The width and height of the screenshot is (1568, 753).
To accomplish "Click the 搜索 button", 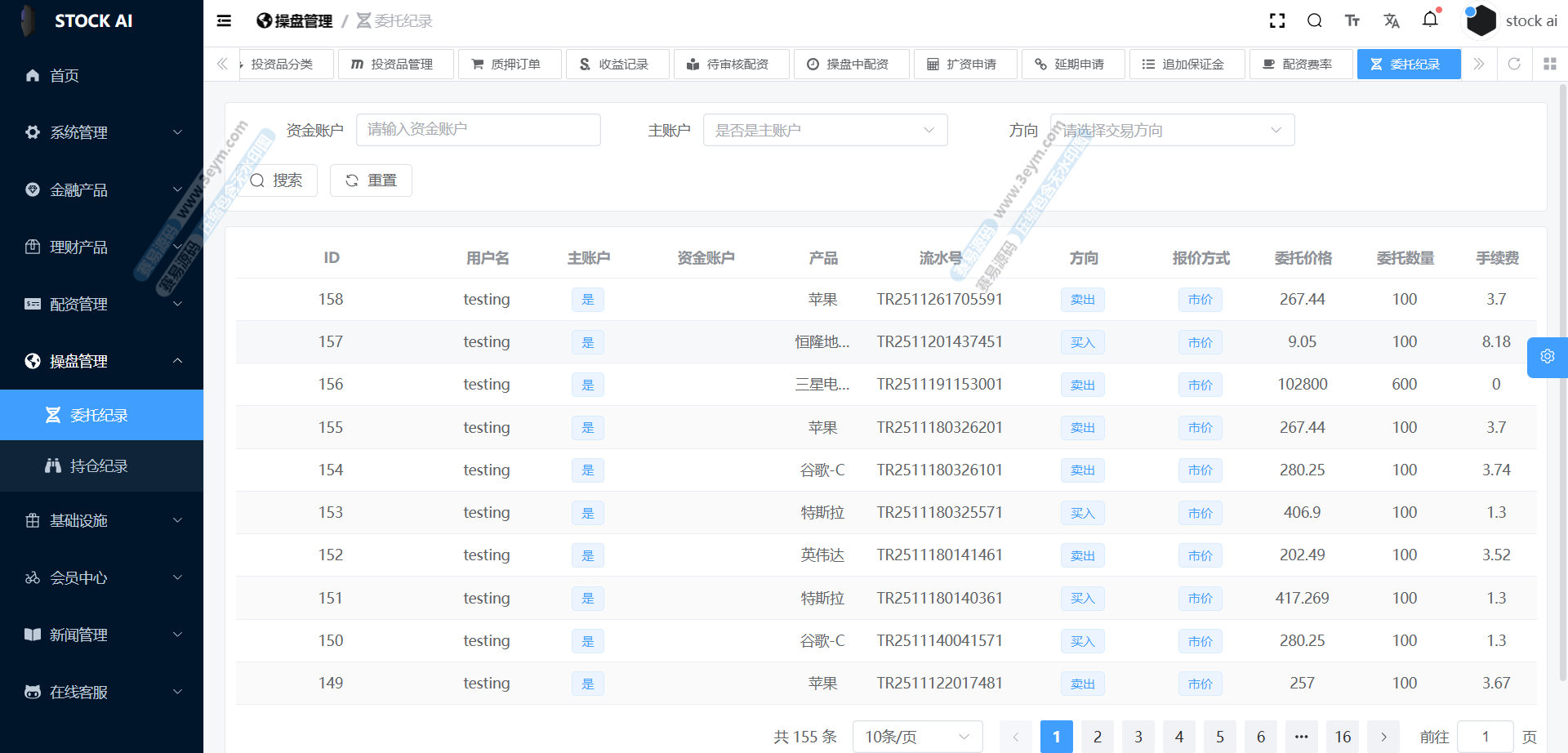I will pyautogui.click(x=277, y=180).
